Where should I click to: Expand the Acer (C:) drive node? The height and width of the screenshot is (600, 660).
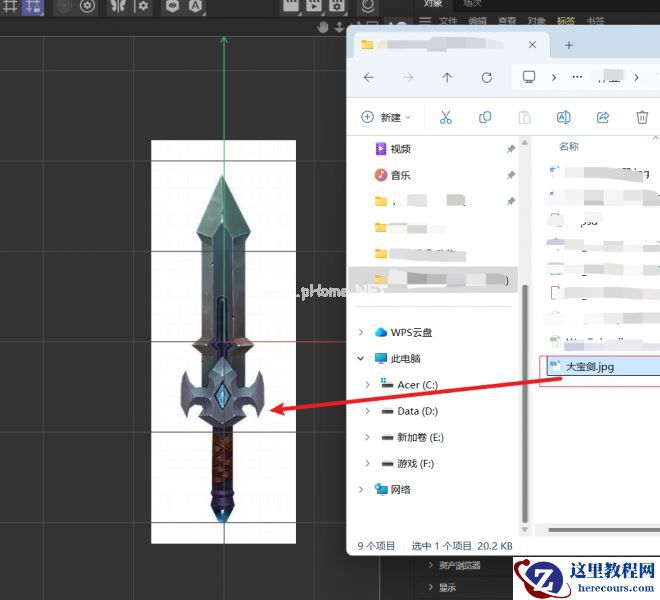pyautogui.click(x=368, y=384)
